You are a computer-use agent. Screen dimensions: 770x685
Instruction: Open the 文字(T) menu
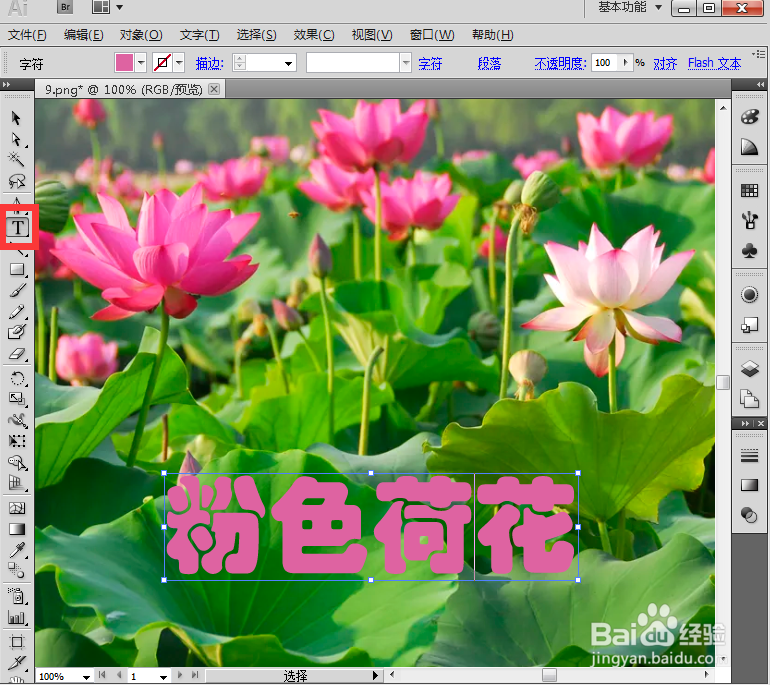pos(199,35)
